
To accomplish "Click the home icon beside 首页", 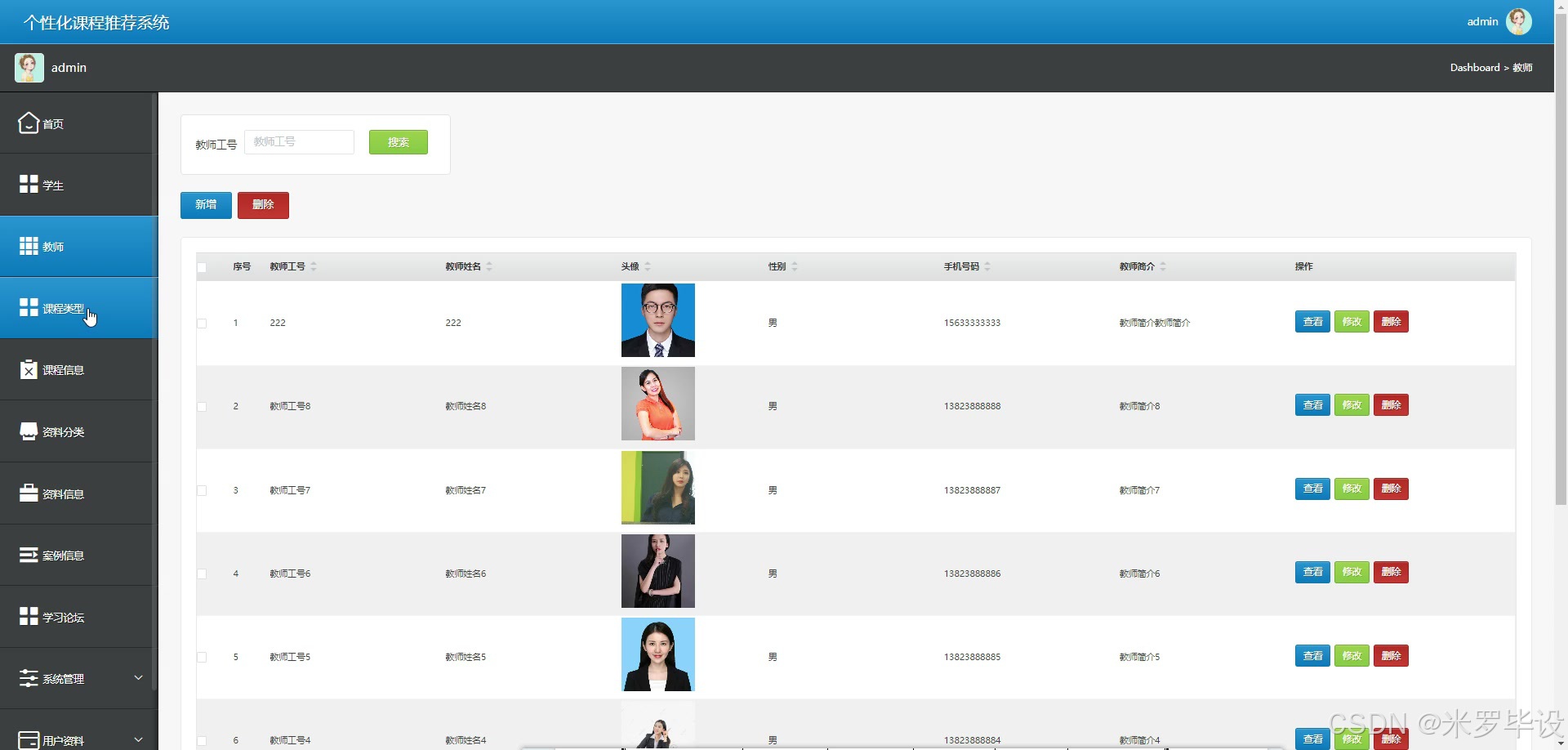I will [29, 123].
